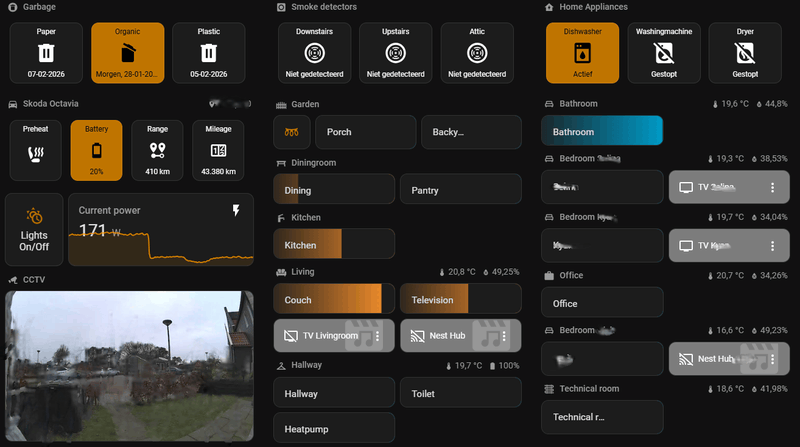The height and width of the screenshot is (447, 800).
Task: Click the Lights On/Off button
Action: 34,229
